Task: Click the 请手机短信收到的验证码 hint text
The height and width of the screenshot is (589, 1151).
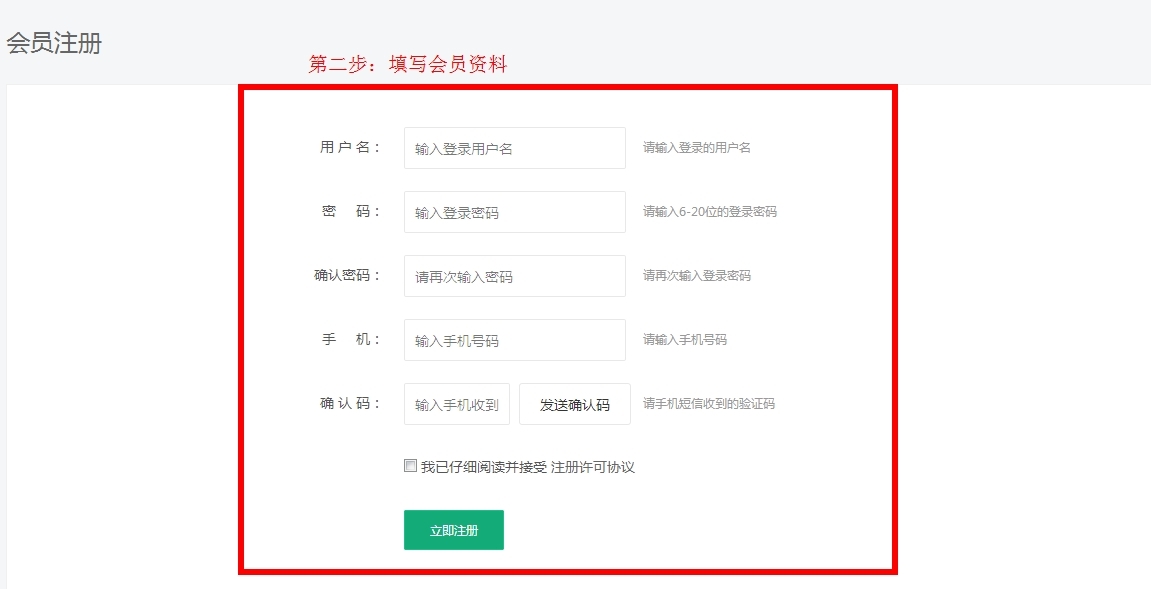Action: [709, 404]
